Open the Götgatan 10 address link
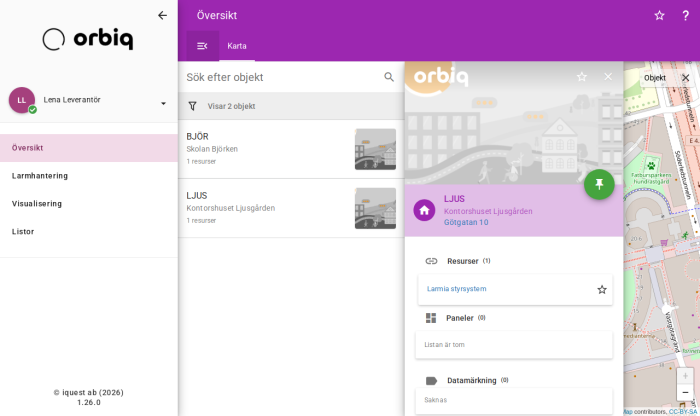This screenshot has height=416, width=700. [466, 222]
